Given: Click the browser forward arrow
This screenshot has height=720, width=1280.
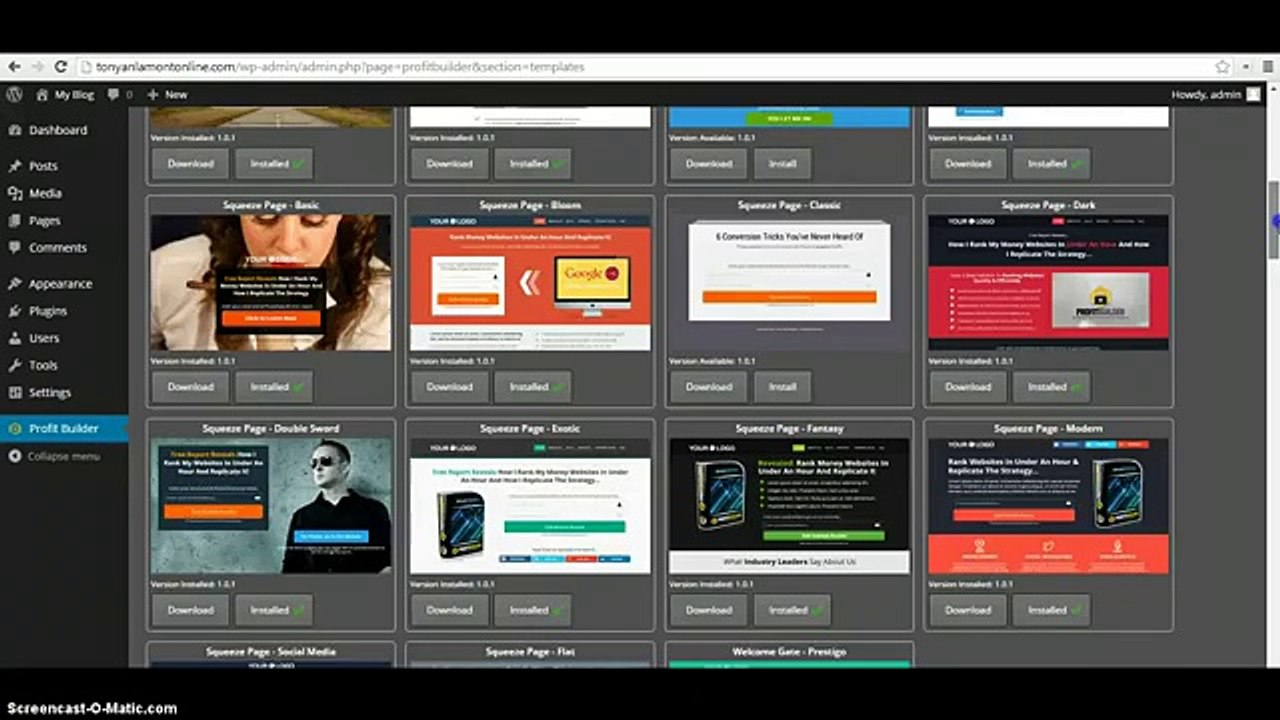Looking at the screenshot, I should coord(37,67).
